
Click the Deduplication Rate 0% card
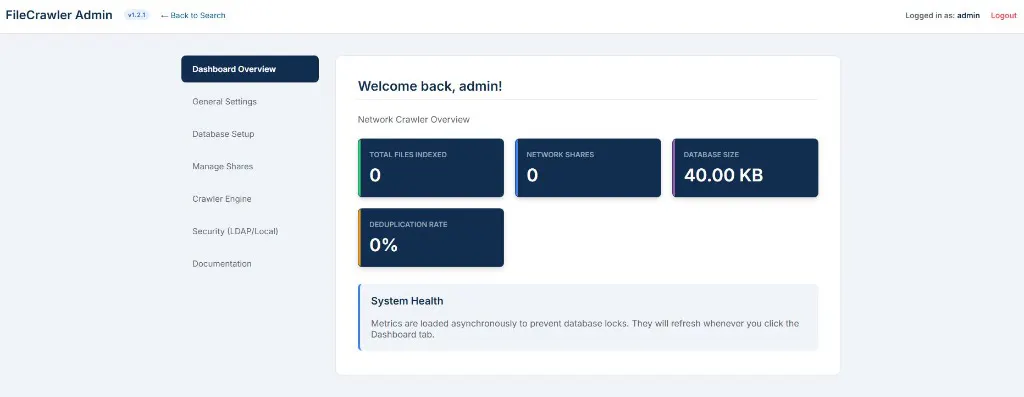pyautogui.click(x=431, y=238)
